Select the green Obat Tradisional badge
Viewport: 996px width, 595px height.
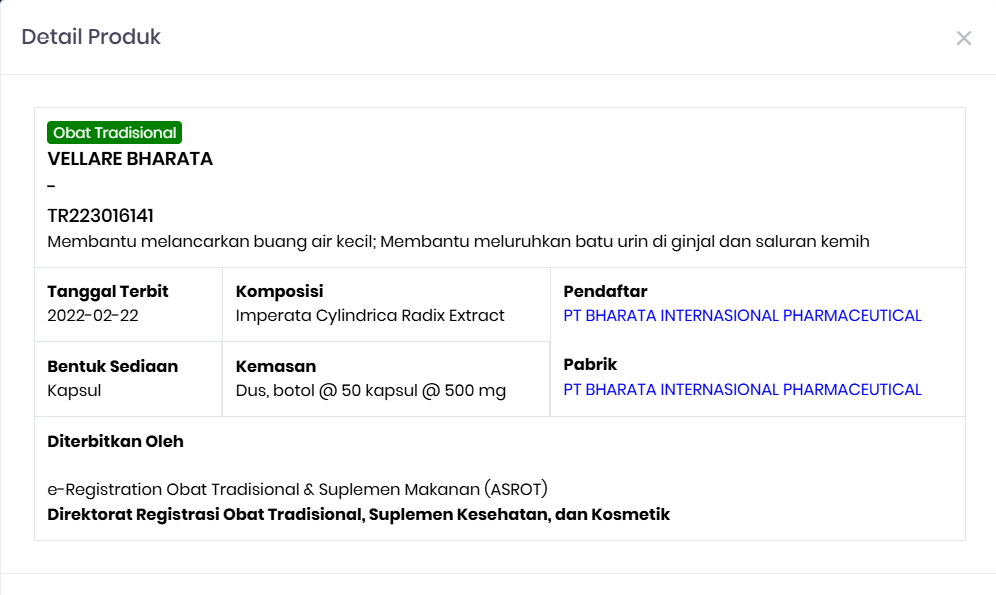point(113,131)
